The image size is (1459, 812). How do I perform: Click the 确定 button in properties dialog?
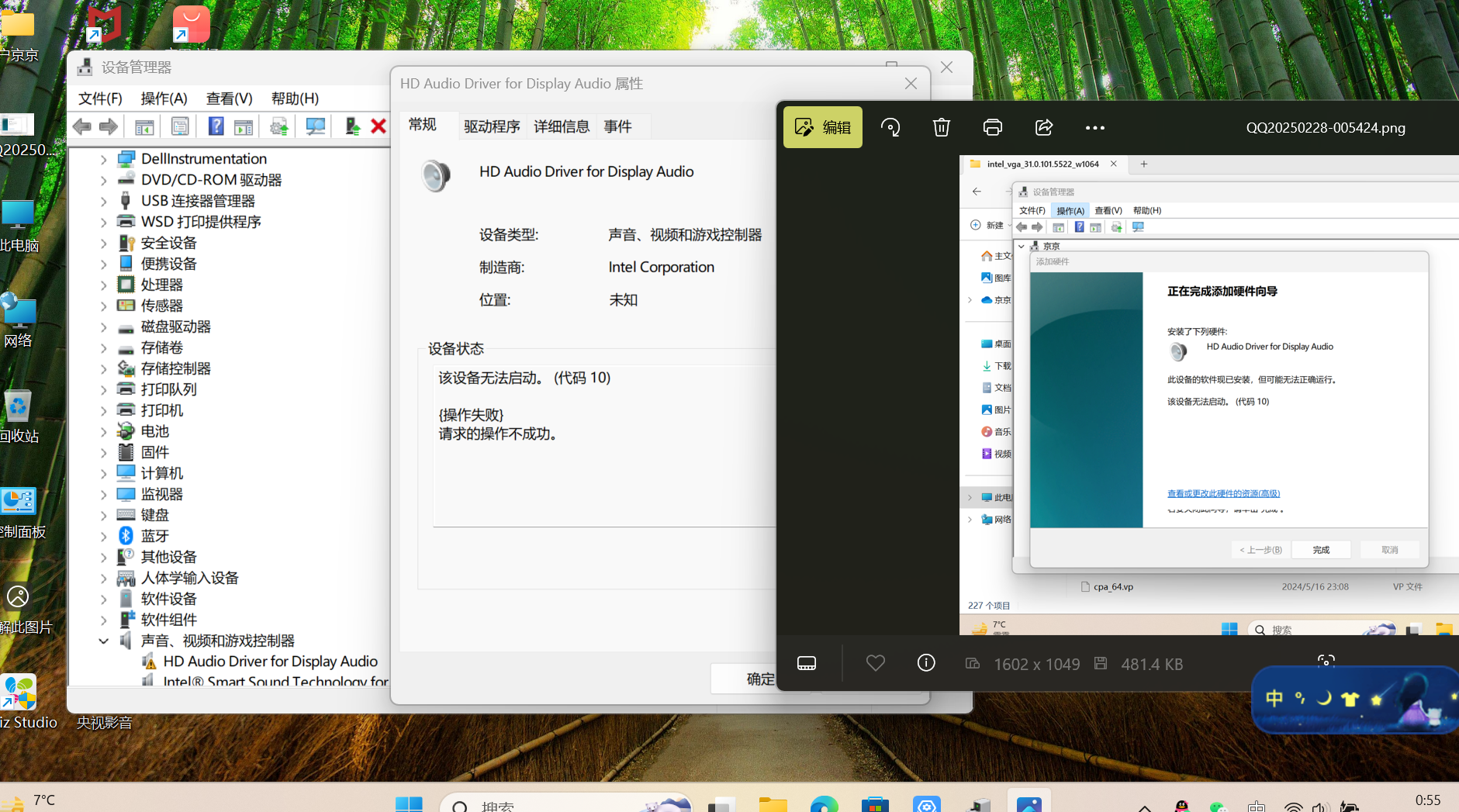click(744, 679)
